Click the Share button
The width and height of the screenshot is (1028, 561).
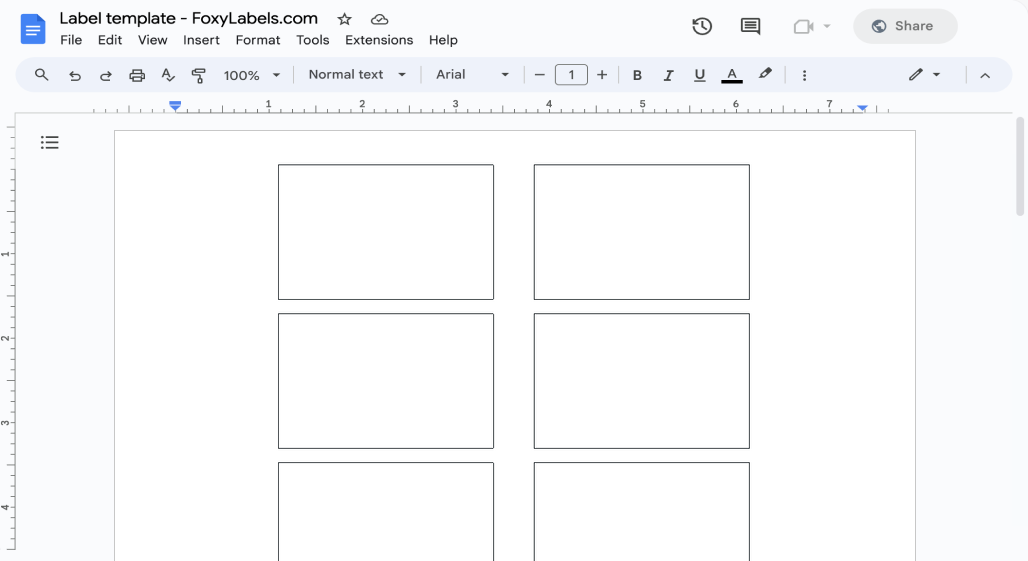[x=905, y=26]
